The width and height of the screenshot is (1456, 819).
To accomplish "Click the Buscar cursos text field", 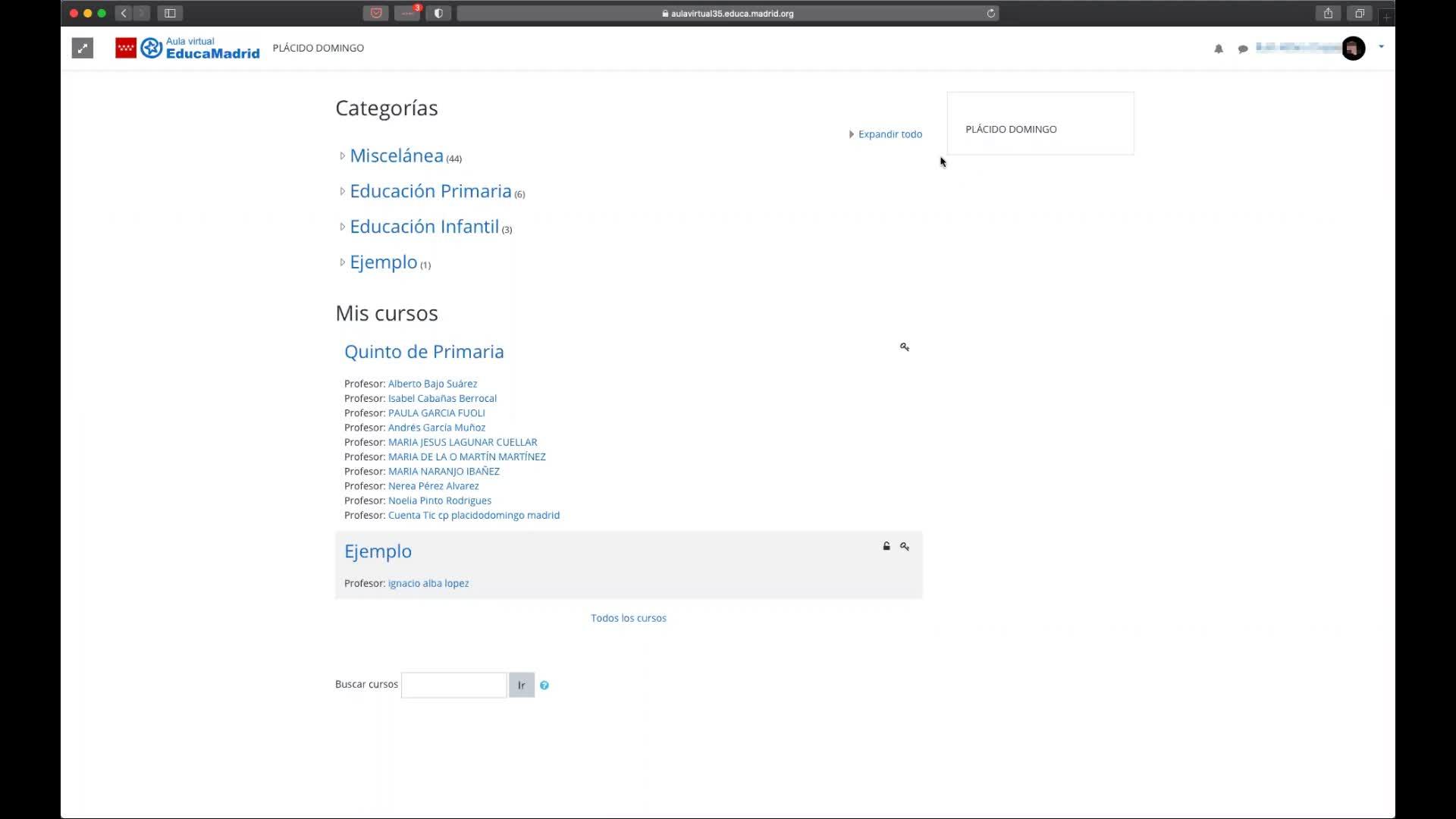I will point(453,685).
